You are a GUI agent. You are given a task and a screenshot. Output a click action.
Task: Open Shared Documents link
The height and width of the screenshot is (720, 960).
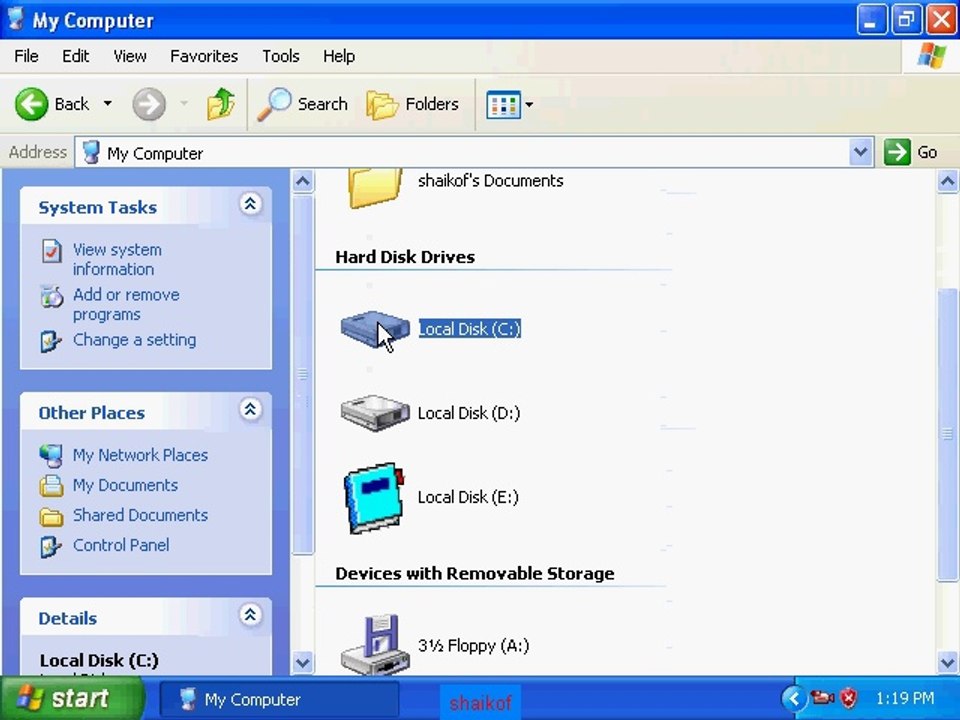(x=140, y=516)
